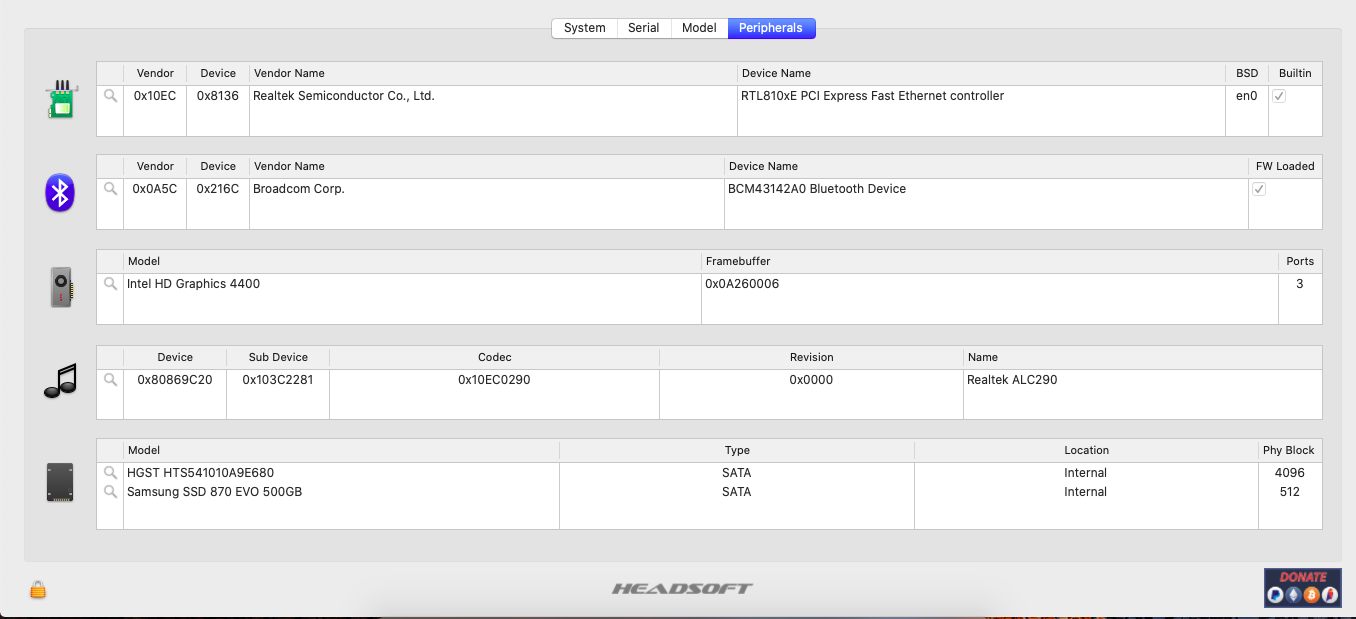Click magnifier in Broadcom Bluetooth row

pyautogui.click(x=110, y=188)
